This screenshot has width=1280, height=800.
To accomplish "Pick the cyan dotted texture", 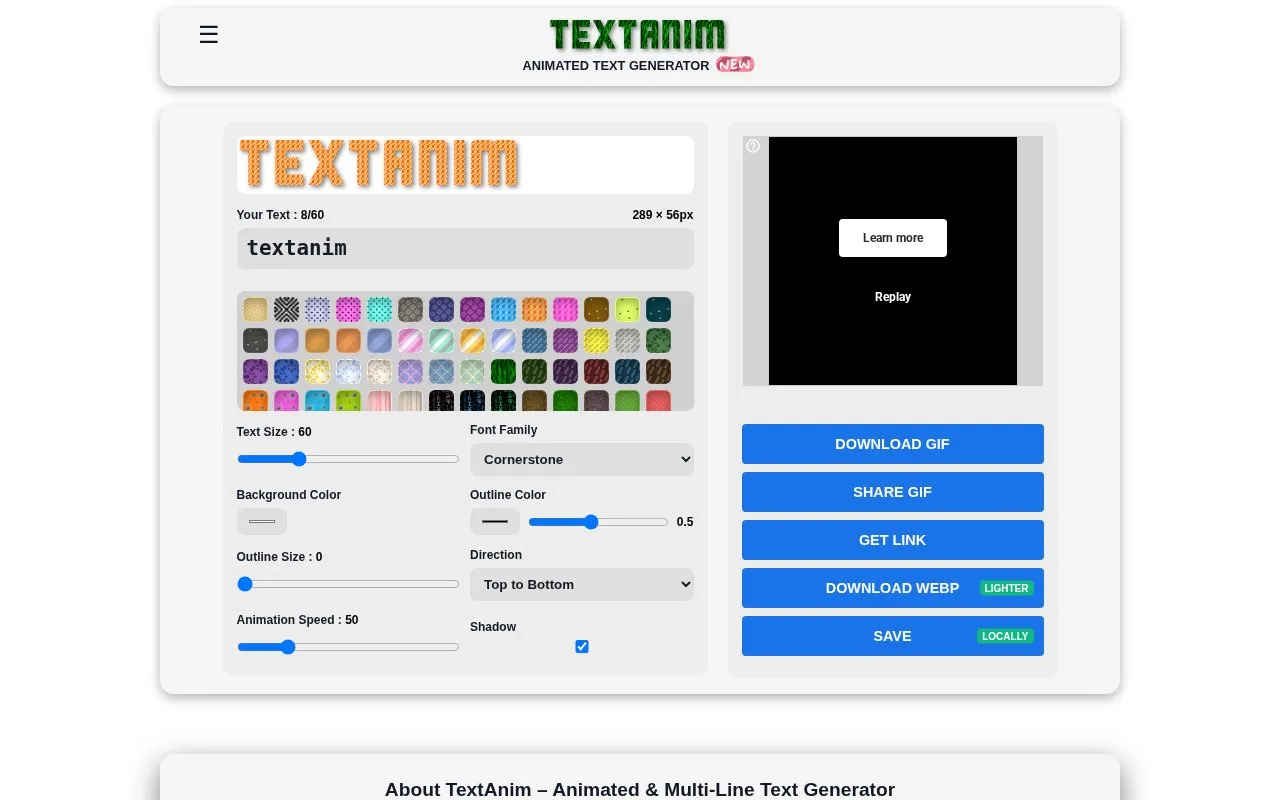I will pos(379,309).
